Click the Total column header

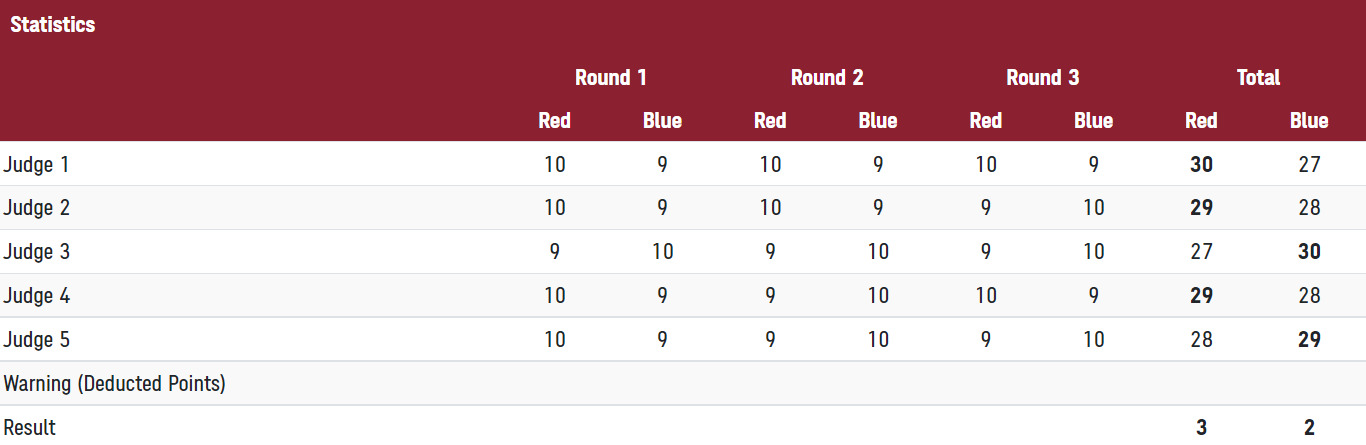point(1258,77)
